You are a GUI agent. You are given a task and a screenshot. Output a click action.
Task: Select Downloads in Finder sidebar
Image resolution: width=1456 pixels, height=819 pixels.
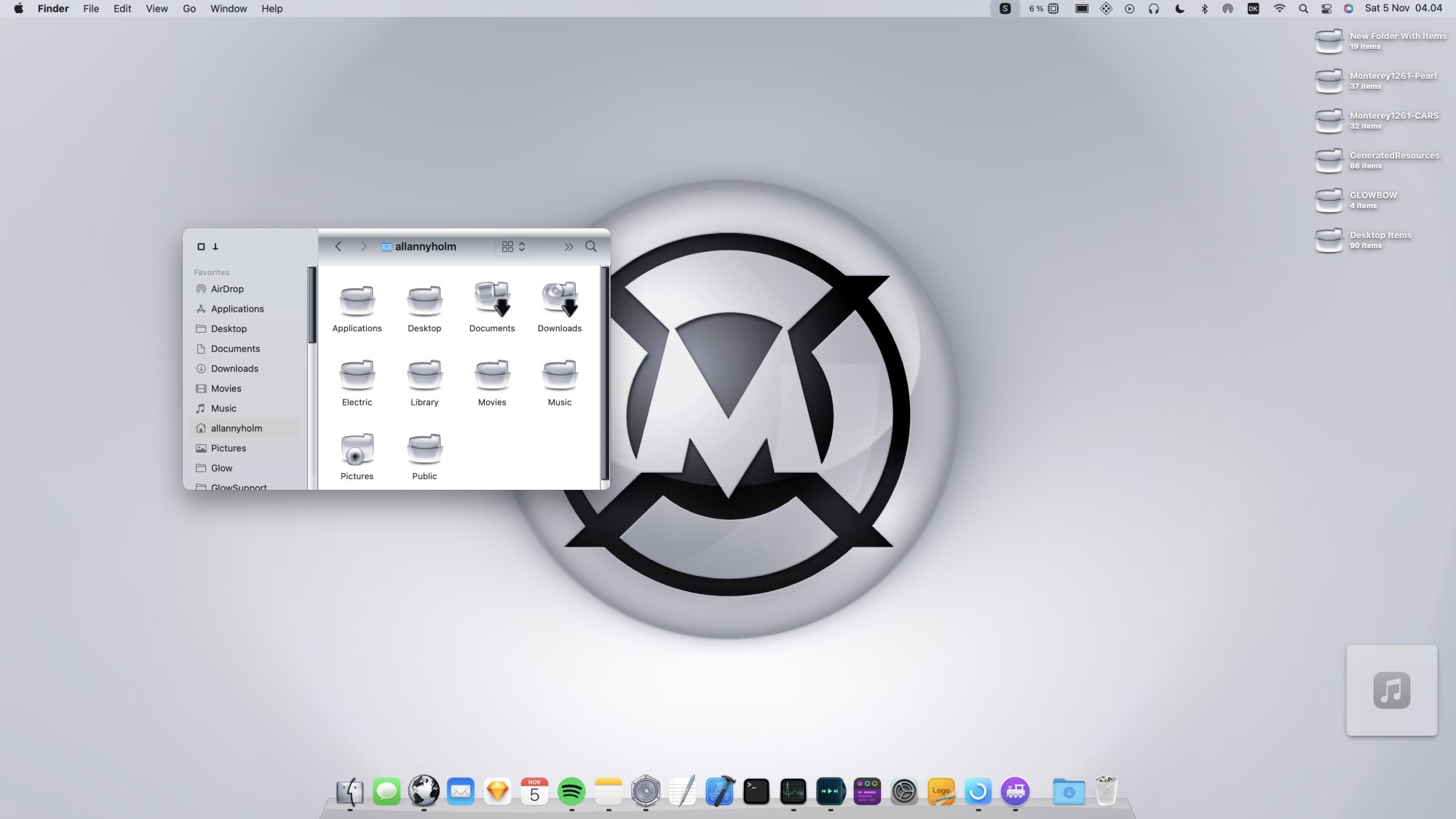[x=234, y=369]
